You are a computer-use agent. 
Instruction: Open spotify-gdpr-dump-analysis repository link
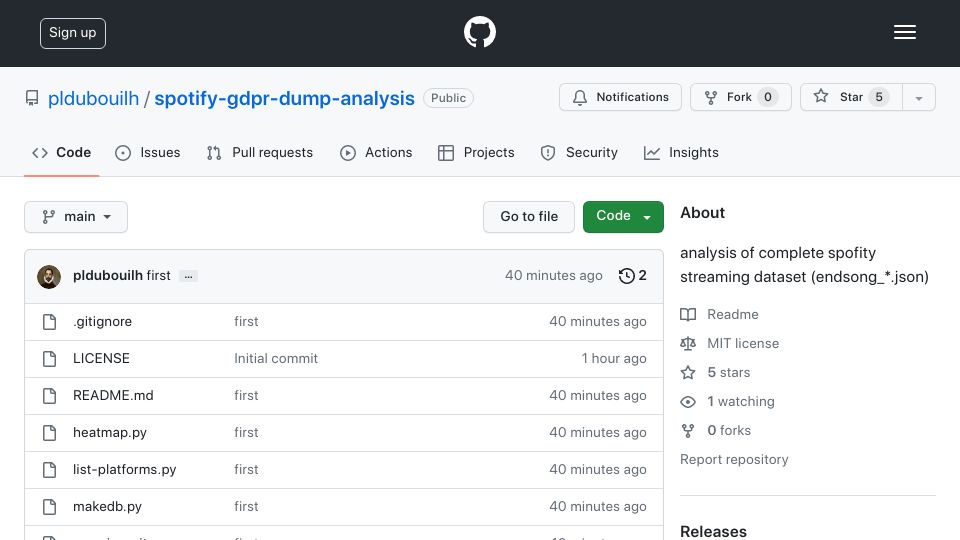[284, 98]
